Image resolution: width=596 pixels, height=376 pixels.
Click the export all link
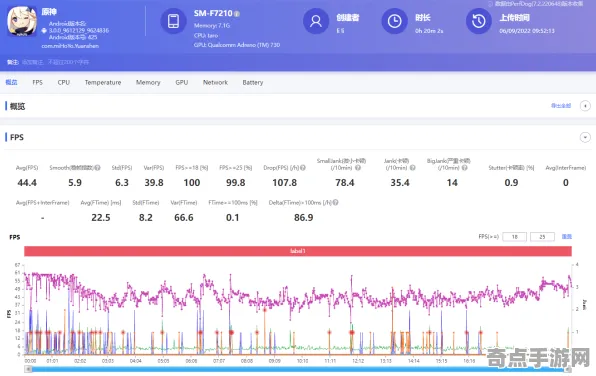(561, 106)
